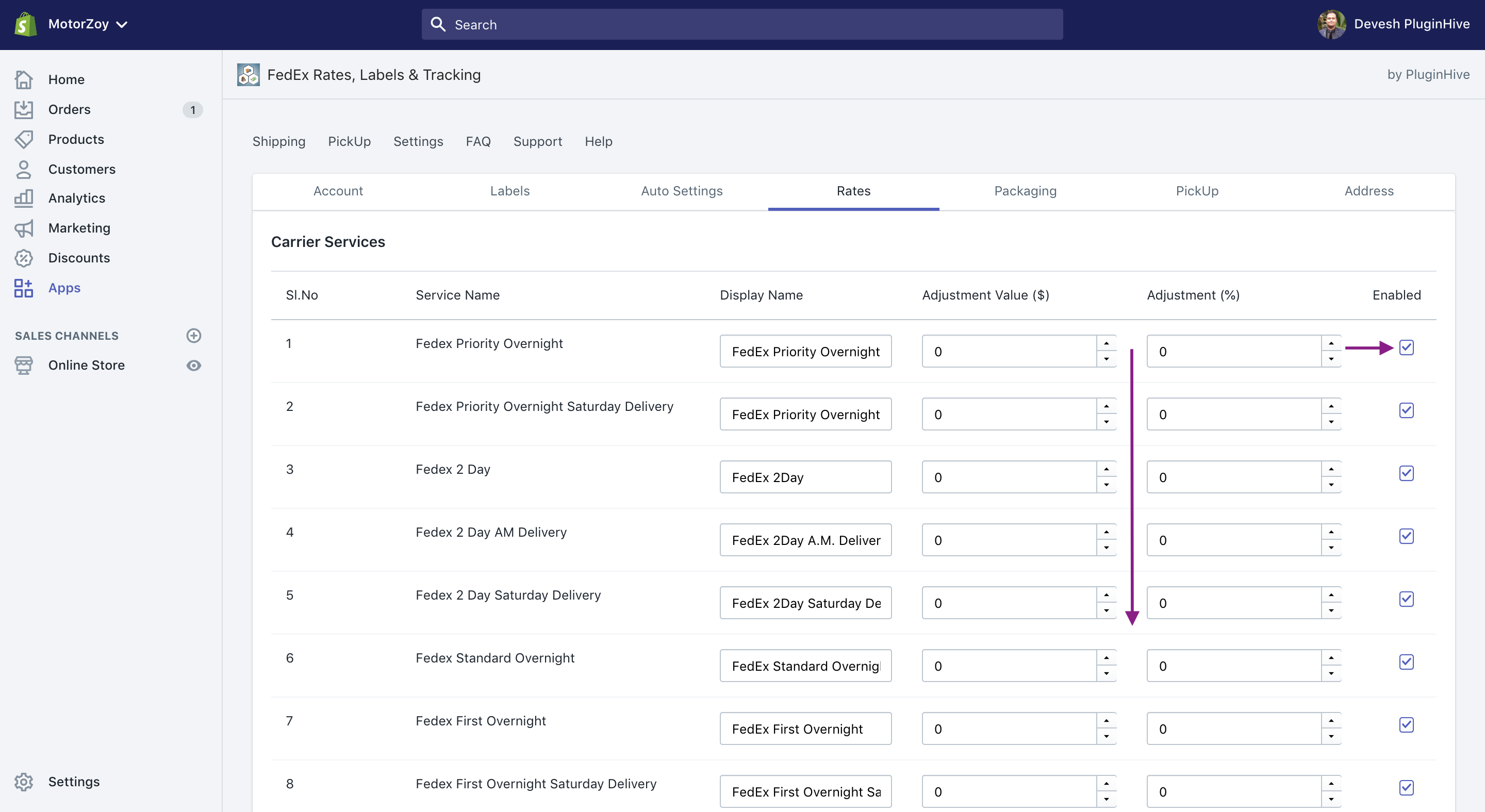Add a sales channel with plus icon
Screen dimensions: 1485x812
click(194, 336)
